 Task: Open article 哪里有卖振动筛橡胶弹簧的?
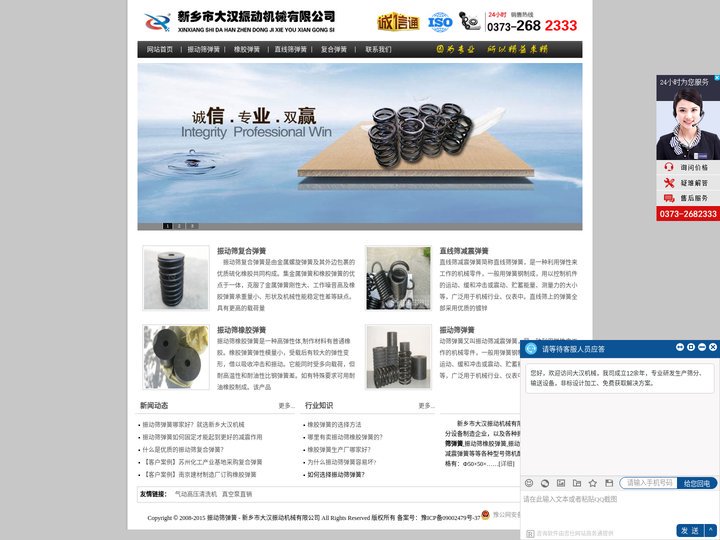coord(345,437)
